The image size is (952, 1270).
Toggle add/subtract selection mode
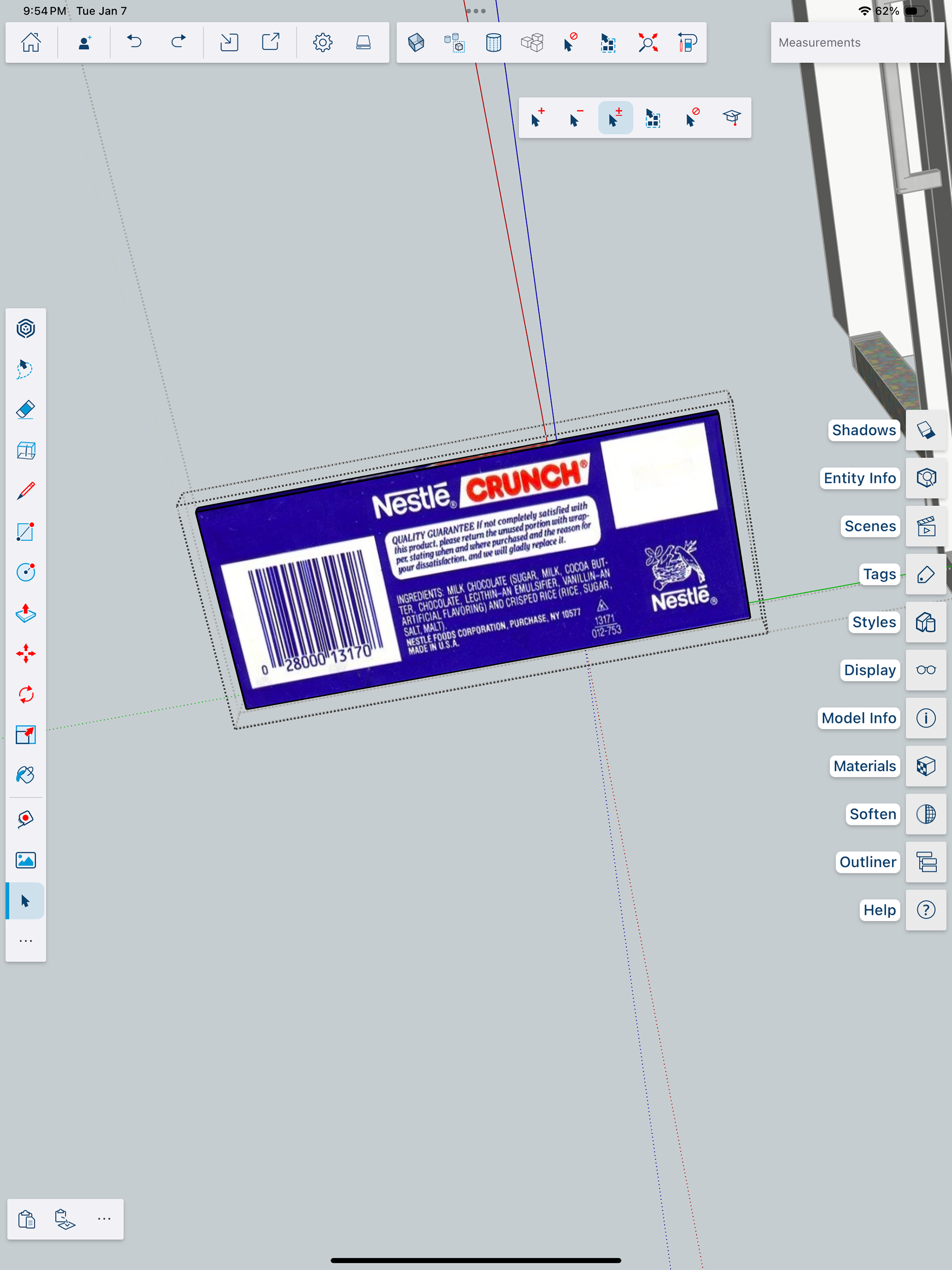pos(615,118)
